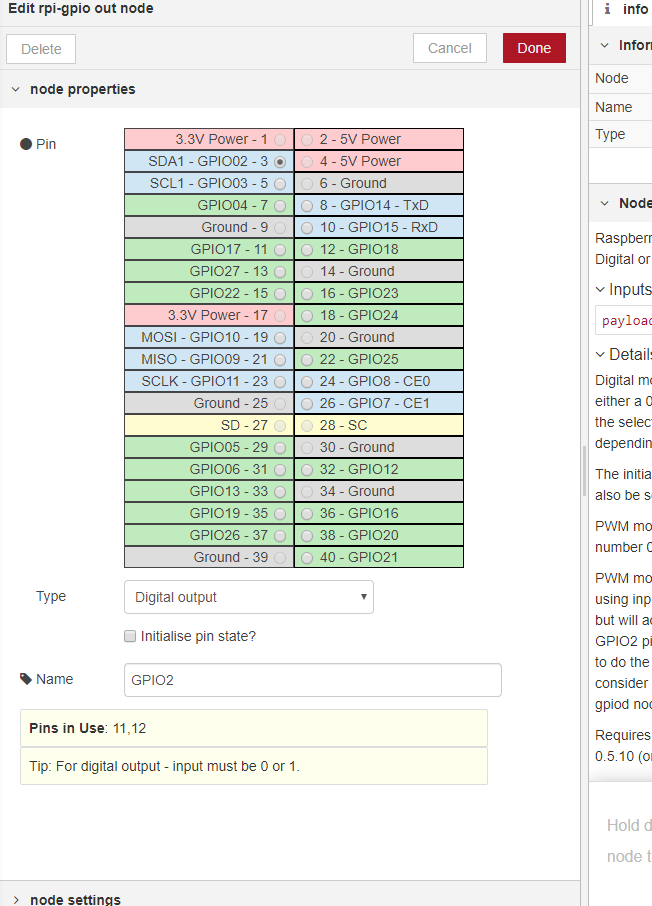The image size is (652, 906).
Task: Open the Type dropdown Digital output
Action: [249, 597]
